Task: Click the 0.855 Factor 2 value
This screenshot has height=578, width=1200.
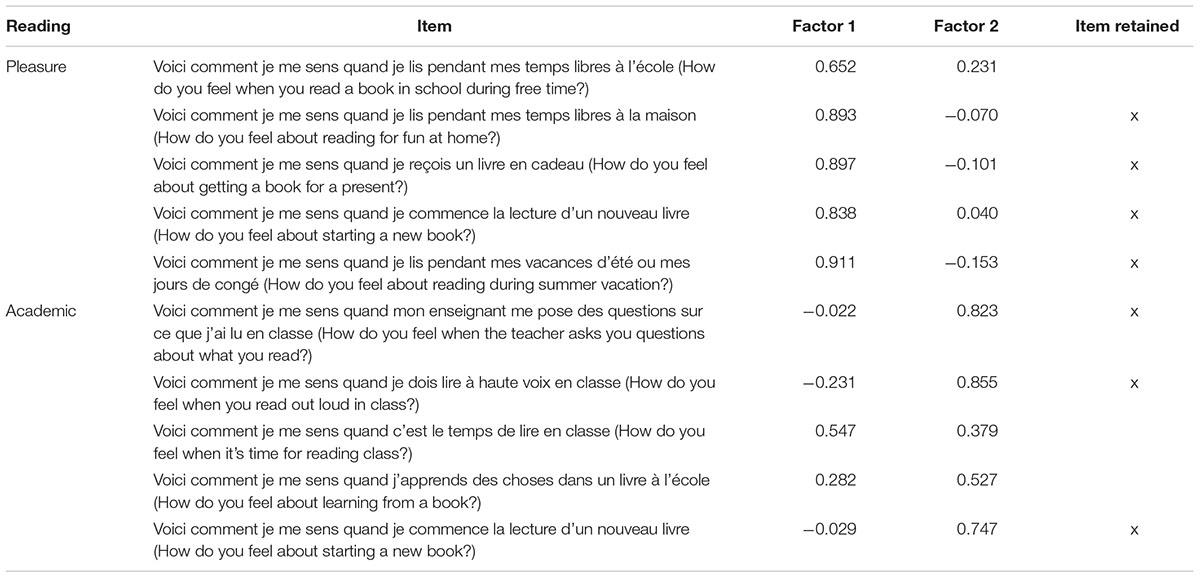Action: [977, 382]
